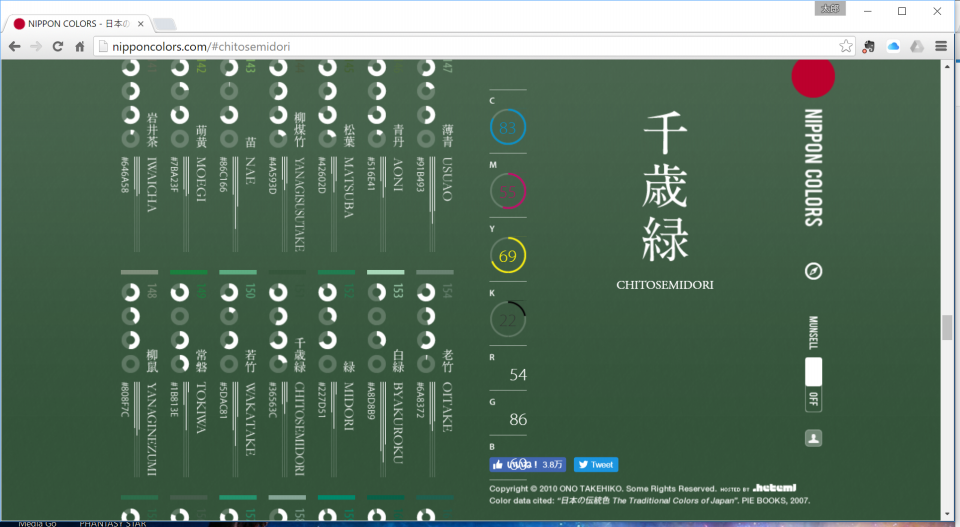The width and height of the screenshot is (960, 527).
Task: Click the green color bar above number 149
Action: click(x=189, y=272)
